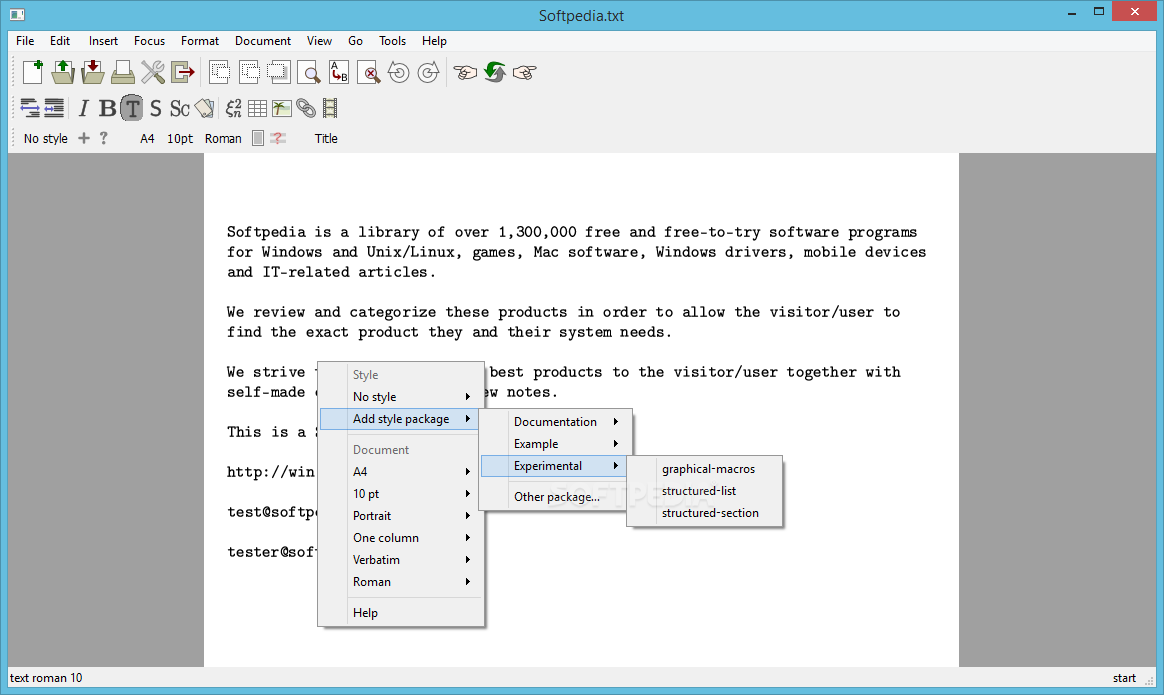Click the Experimental submenu entry
Image resolution: width=1164 pixels, height=695 pixels.
point(553,466)
